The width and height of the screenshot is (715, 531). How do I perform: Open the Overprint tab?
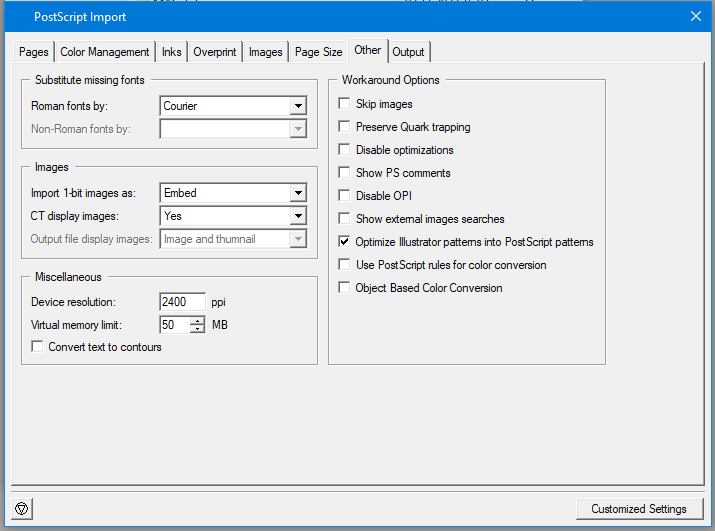point(215,52)
